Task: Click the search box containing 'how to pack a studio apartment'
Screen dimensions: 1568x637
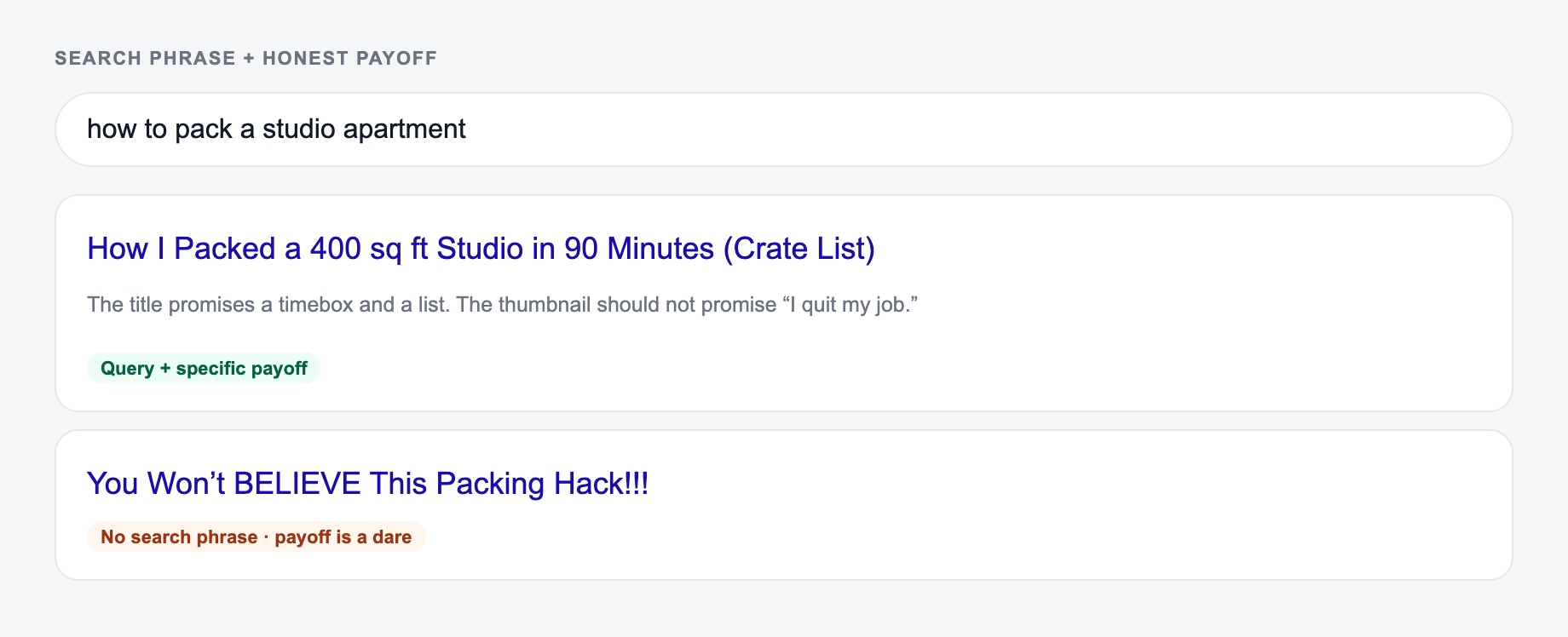Action: [x=783, y=129]
